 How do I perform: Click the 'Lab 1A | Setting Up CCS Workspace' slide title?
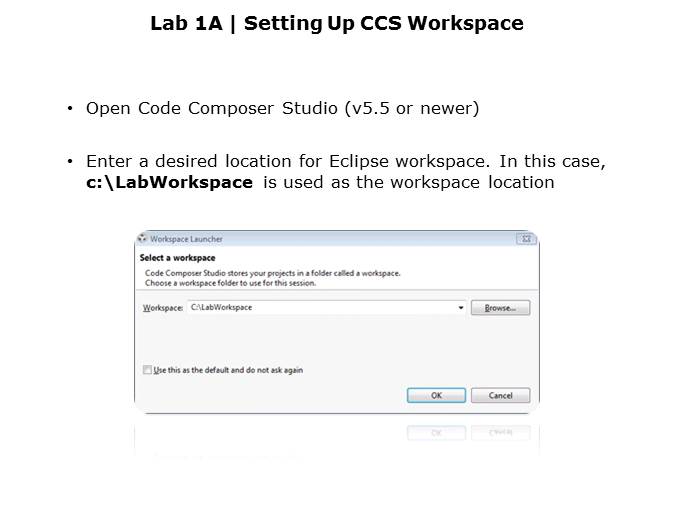337,23
